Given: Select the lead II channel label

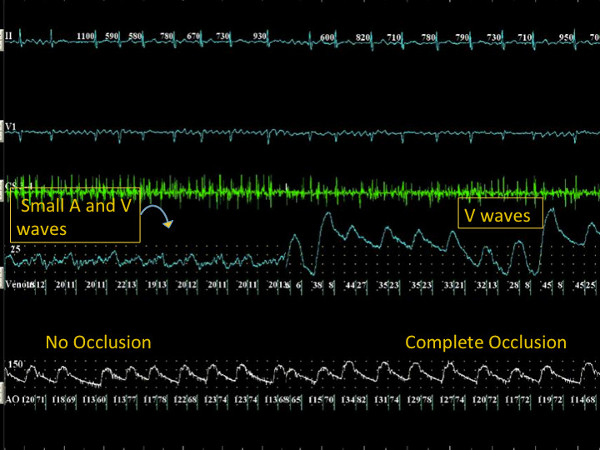Looking at the screenshot, I should point(8,36).
